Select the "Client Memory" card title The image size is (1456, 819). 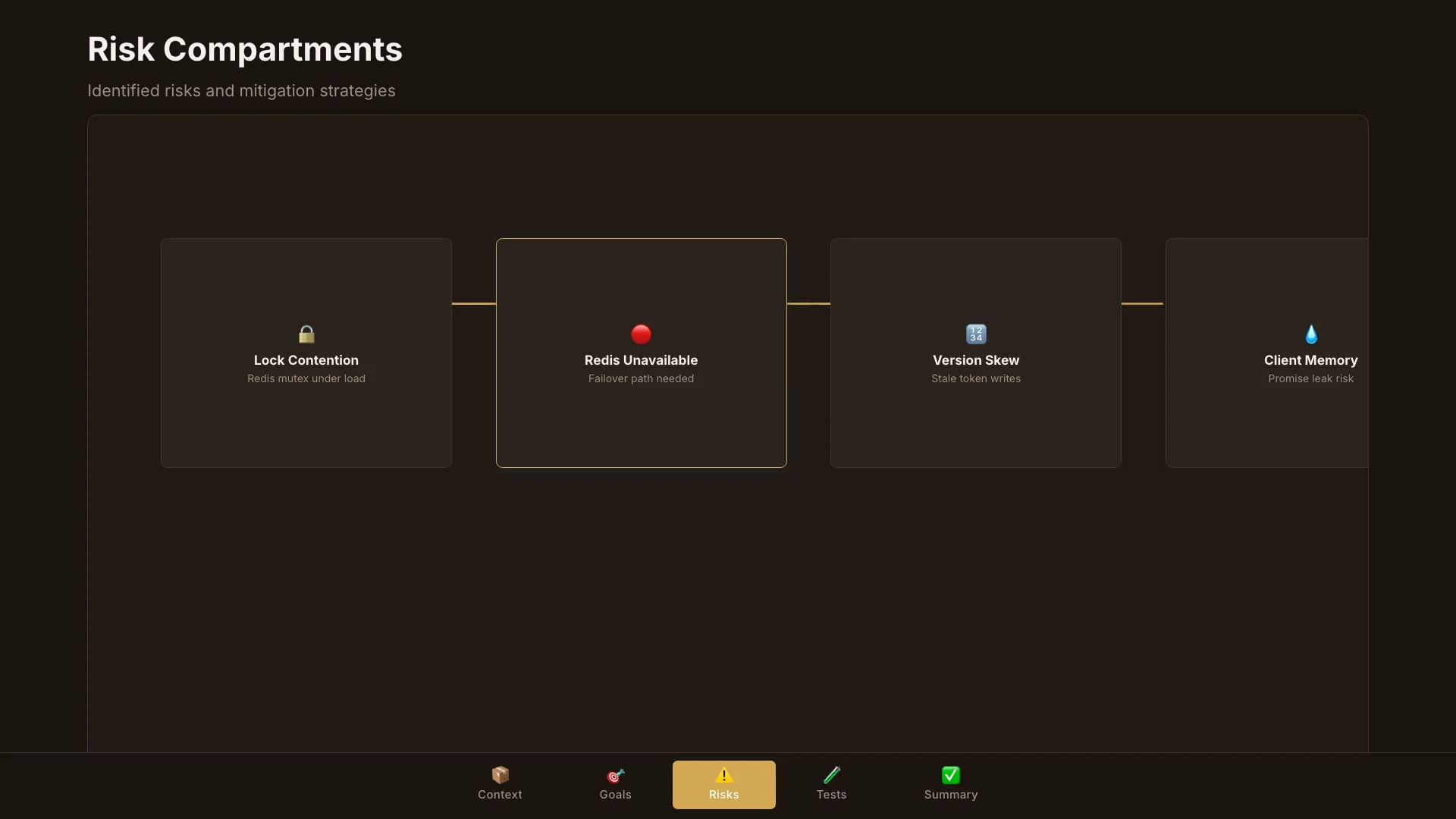(1311, 360)
